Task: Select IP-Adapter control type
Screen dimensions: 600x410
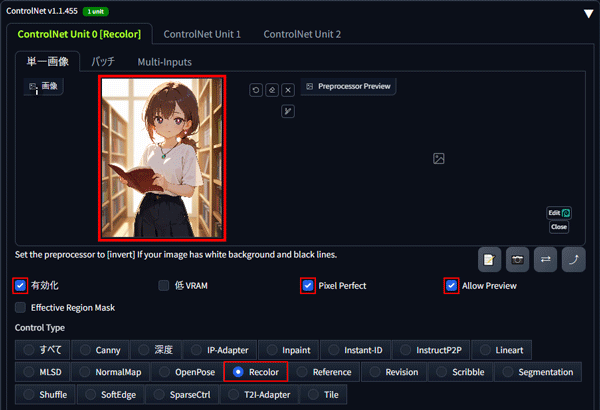Action: [220, 350]
